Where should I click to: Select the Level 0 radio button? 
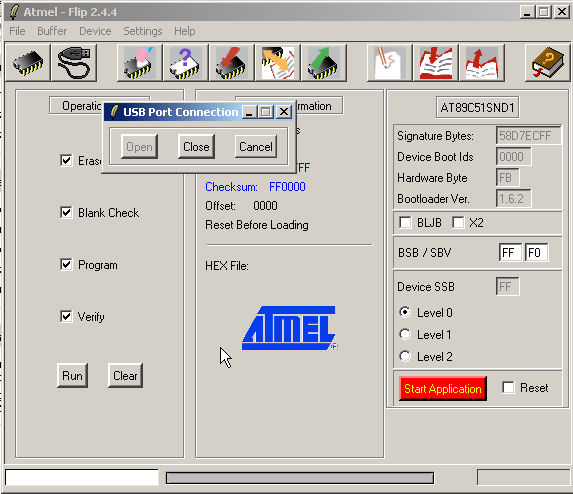coord(405,312)
